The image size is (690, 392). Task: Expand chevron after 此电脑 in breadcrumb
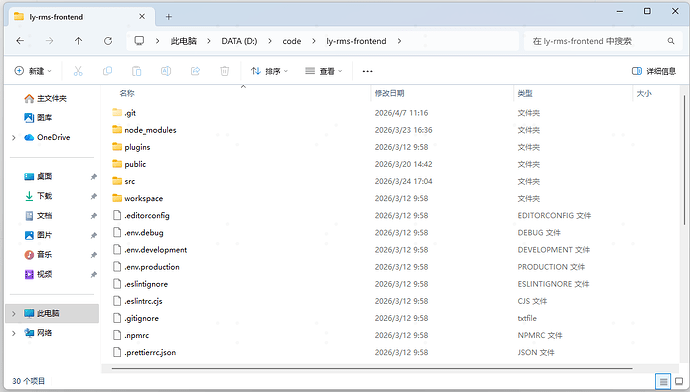[209, 41]
